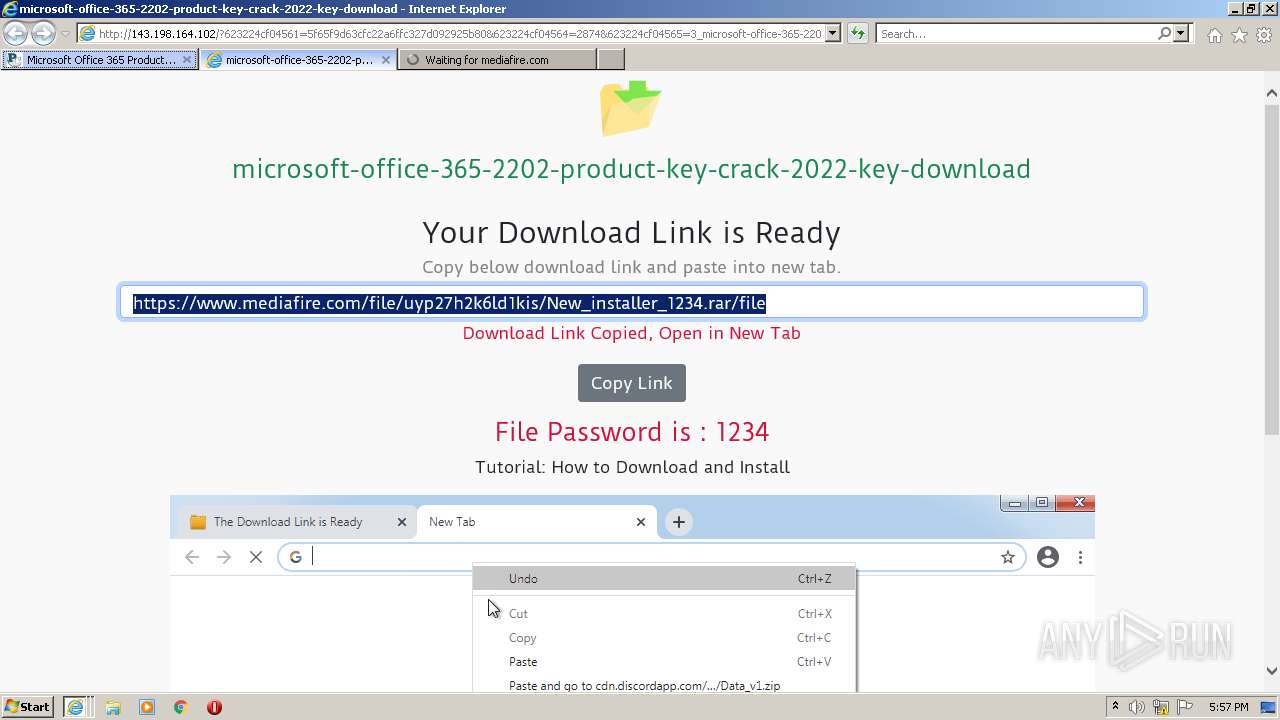Click bookmark star in tutorial image
This screenshot has width=1280, height=720.
coord(1008,557)
